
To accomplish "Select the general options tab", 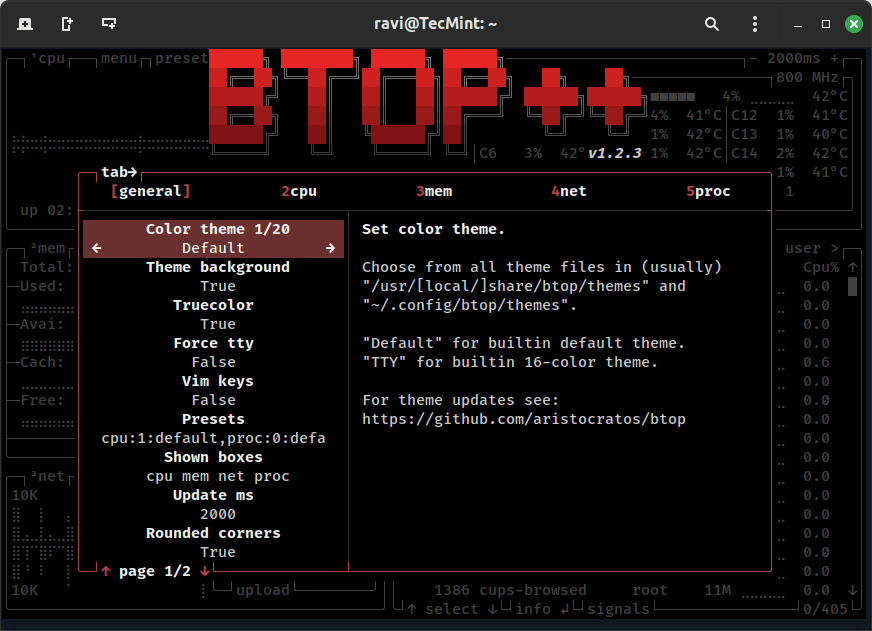I will 151,191.
